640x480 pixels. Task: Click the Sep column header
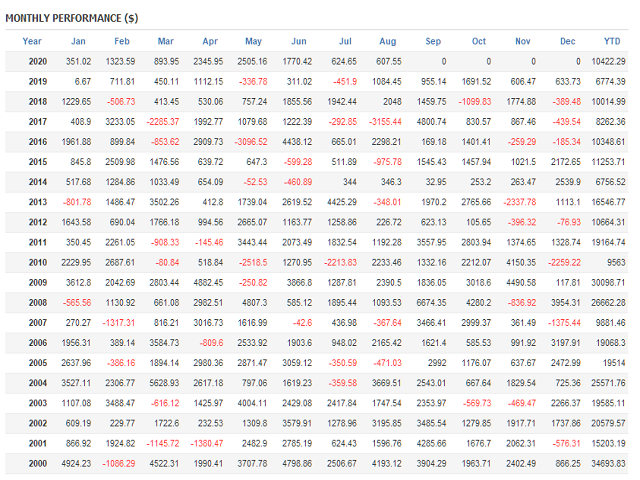[x=433, y=41]
